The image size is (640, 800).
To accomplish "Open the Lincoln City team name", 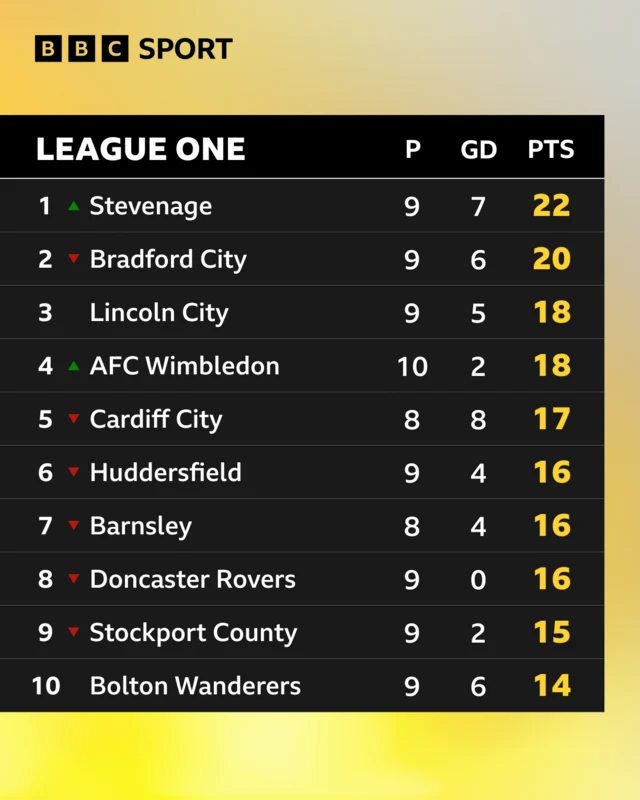I will (x=159, y=312).
